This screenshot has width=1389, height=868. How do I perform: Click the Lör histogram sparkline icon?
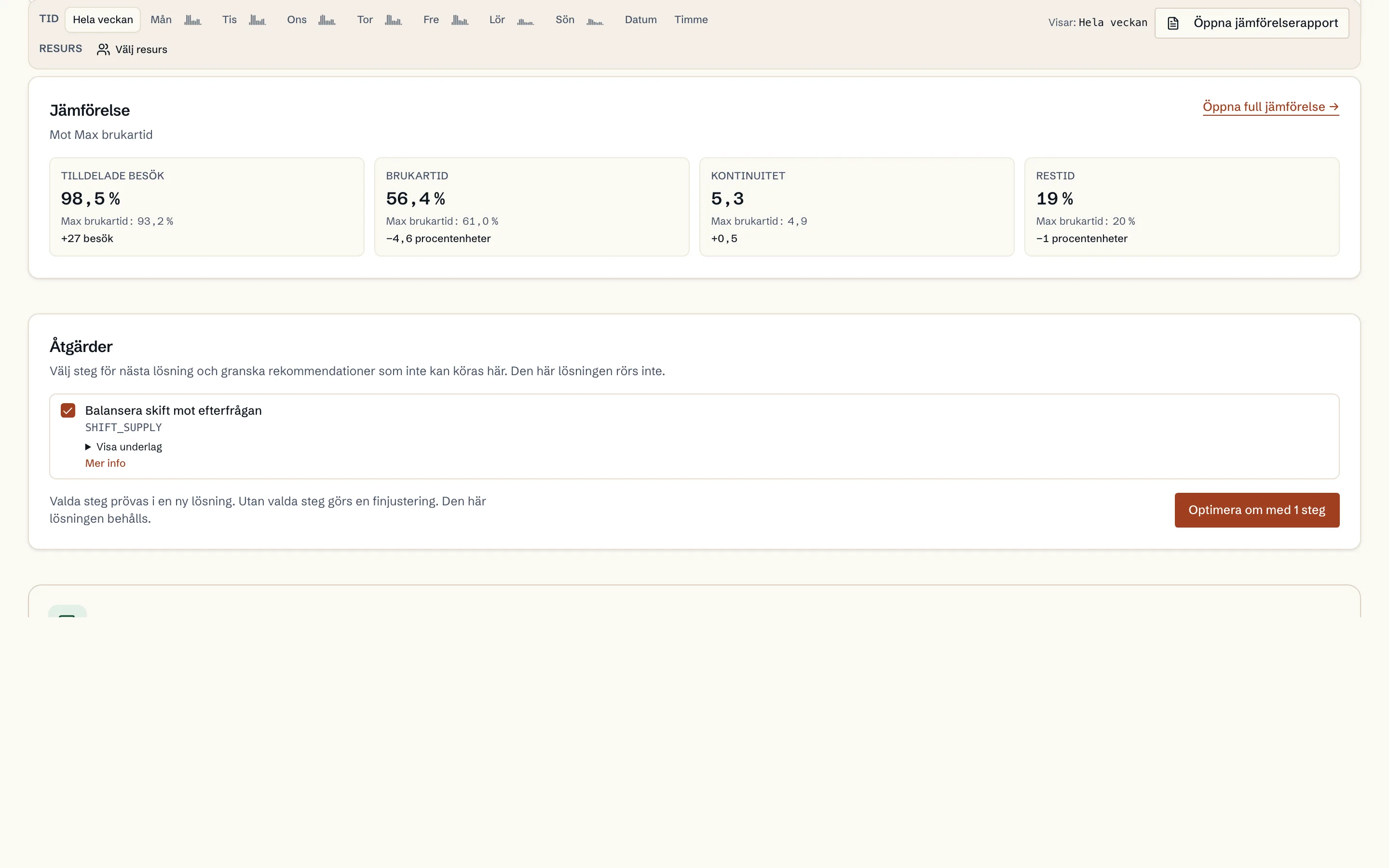pos(525,21)
